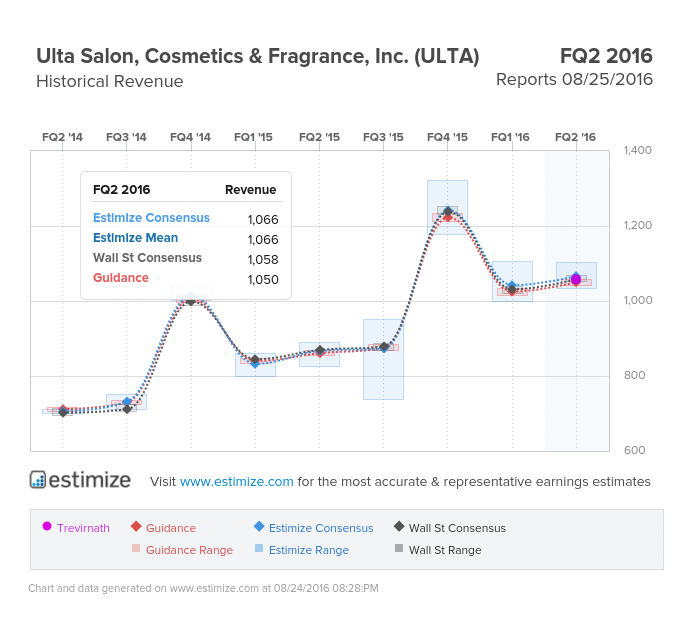Click the FQ2 2016 tooltip heading
This screenshot has height=620, width=685.
click(121, 190)
